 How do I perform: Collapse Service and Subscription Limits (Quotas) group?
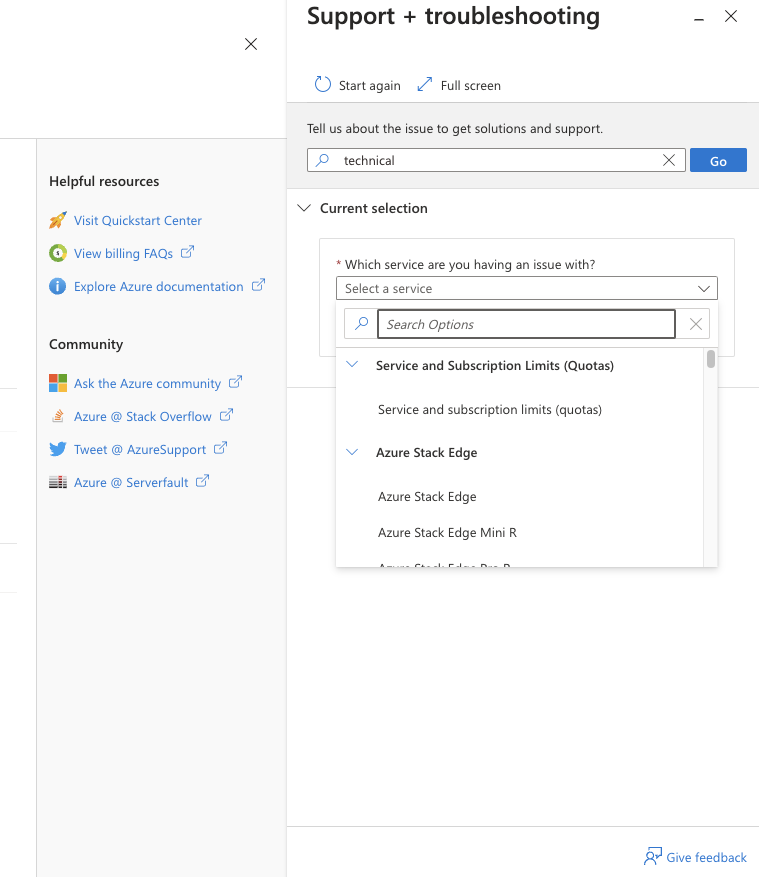tap(352, 365)
